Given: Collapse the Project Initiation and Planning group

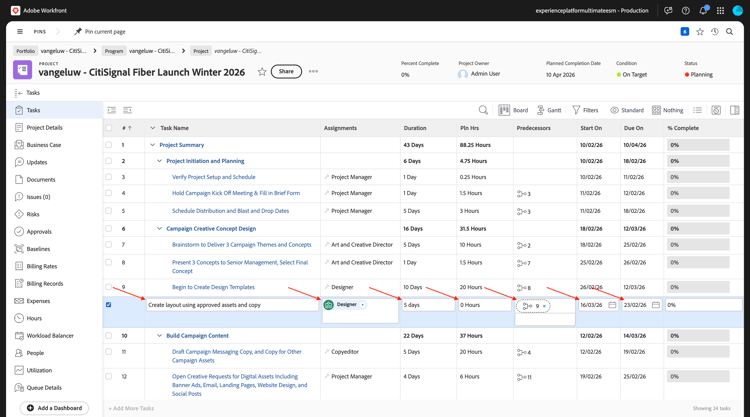Looking at the screenshot, I should pyautogui.click(x=159, y=161).
